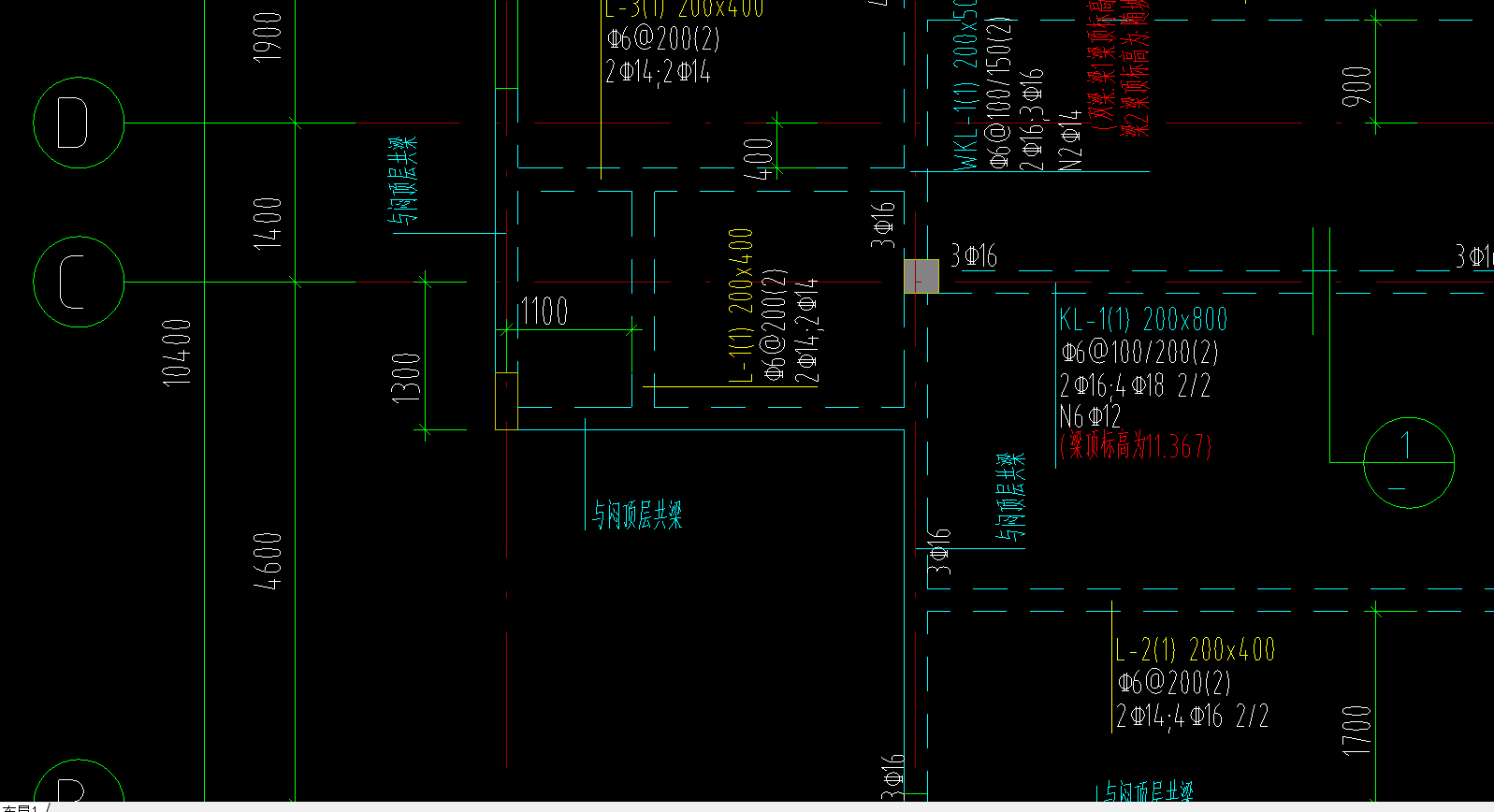1494x812 pixels.
Task: Select vertical 3Φ16 above the gray column
Action: pyautogui.click(x=882, y=225)
